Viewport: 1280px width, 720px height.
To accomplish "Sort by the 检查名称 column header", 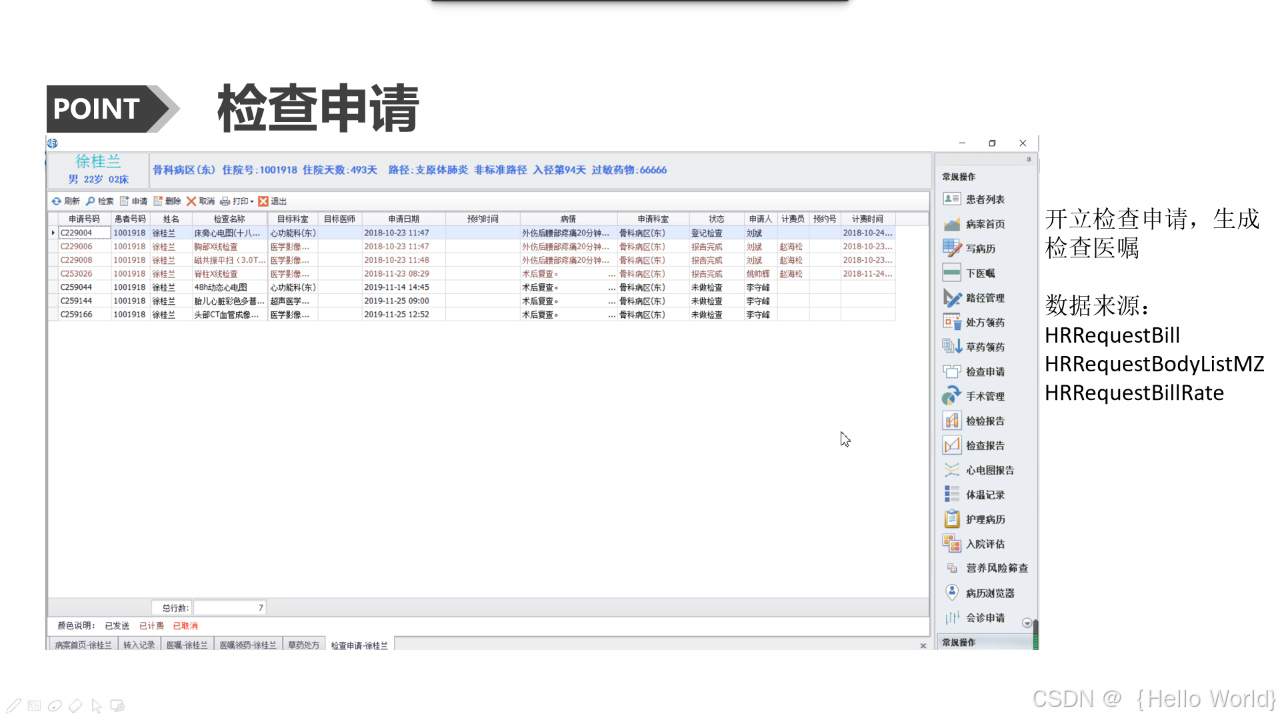I will tap(229, 219).
